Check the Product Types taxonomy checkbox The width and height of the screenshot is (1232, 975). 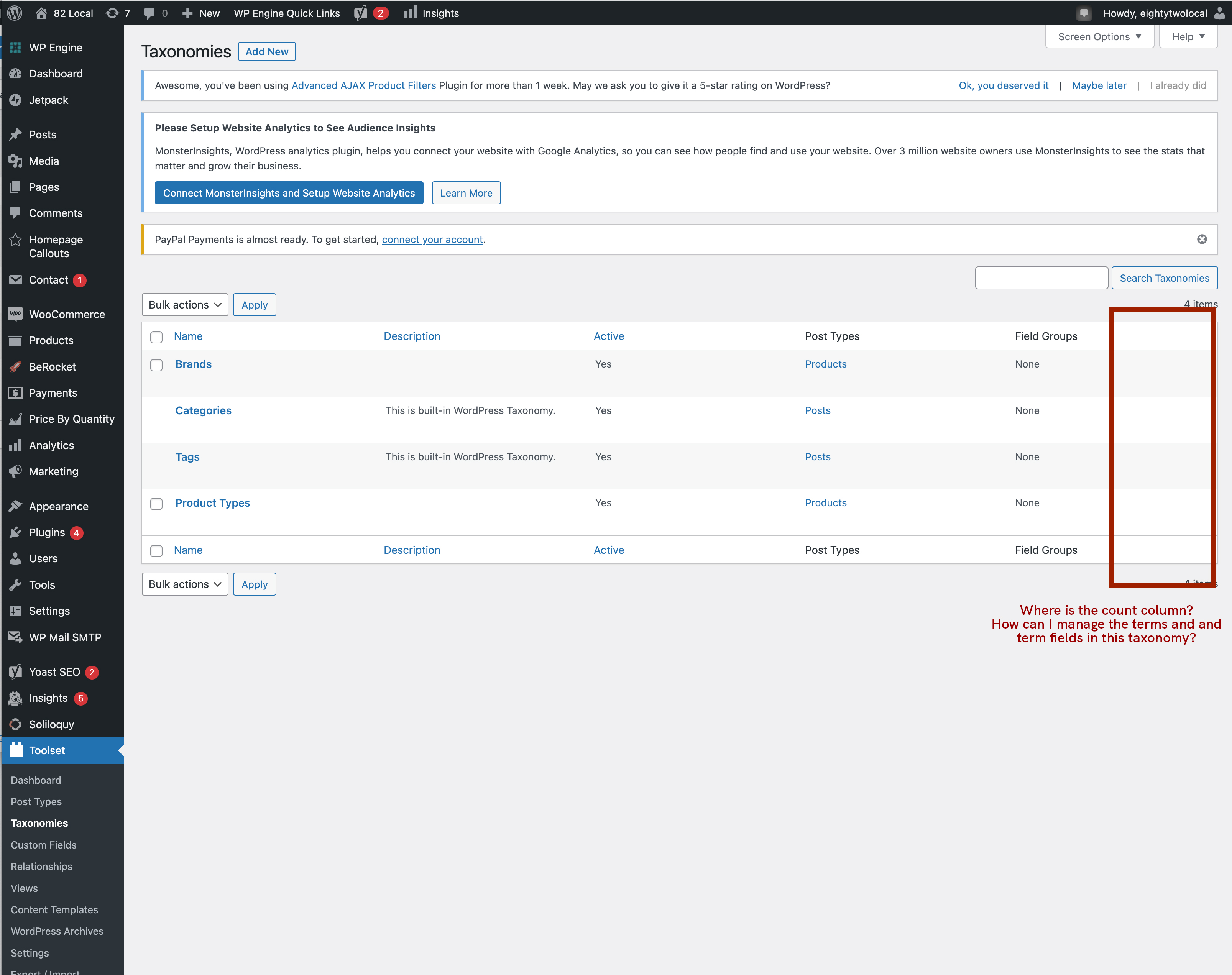click(156, 504)
